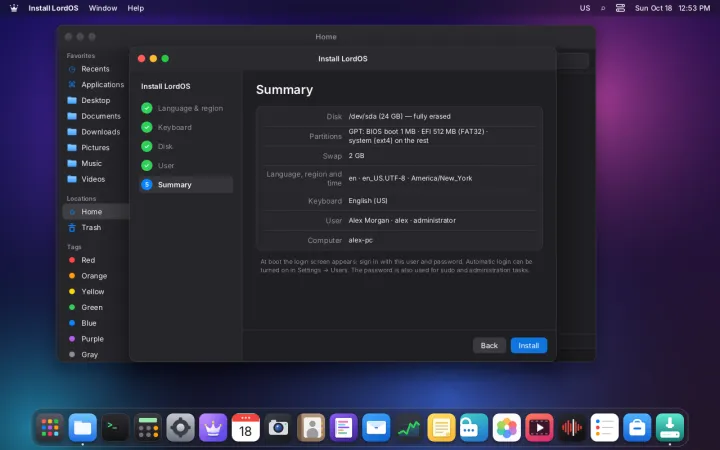Screen dimensions: 720x450
Task: Click the US keyboard layout indicator
Action: click(585, 8)
